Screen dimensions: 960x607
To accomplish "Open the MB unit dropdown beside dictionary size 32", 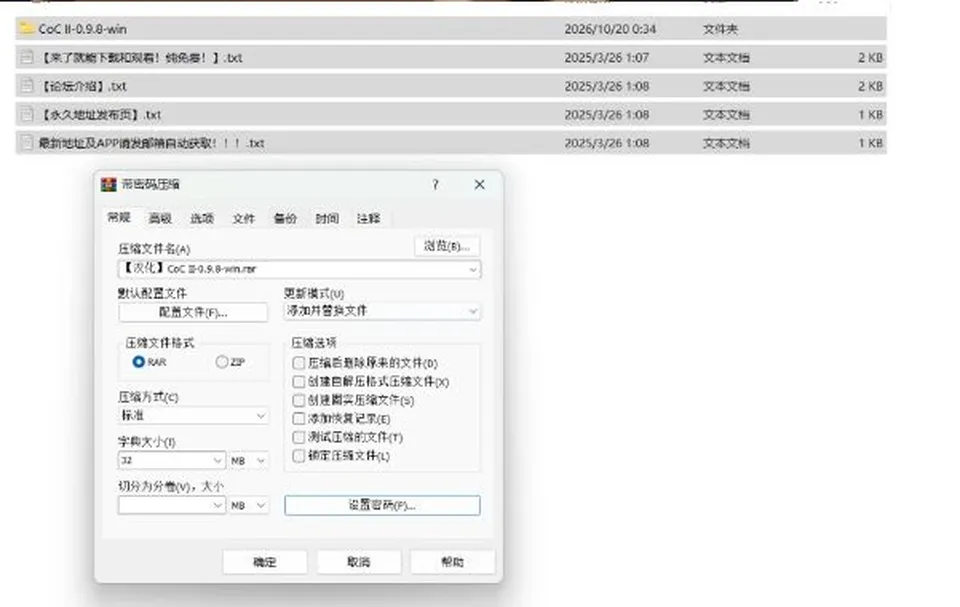I will (249, 460).
